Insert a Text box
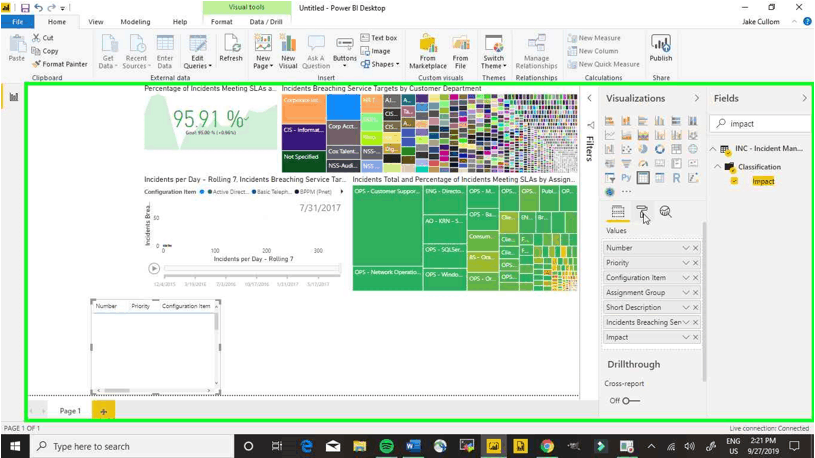Image resolution: width=815 pixels, height=458 pixels. [x=379, y=38]
